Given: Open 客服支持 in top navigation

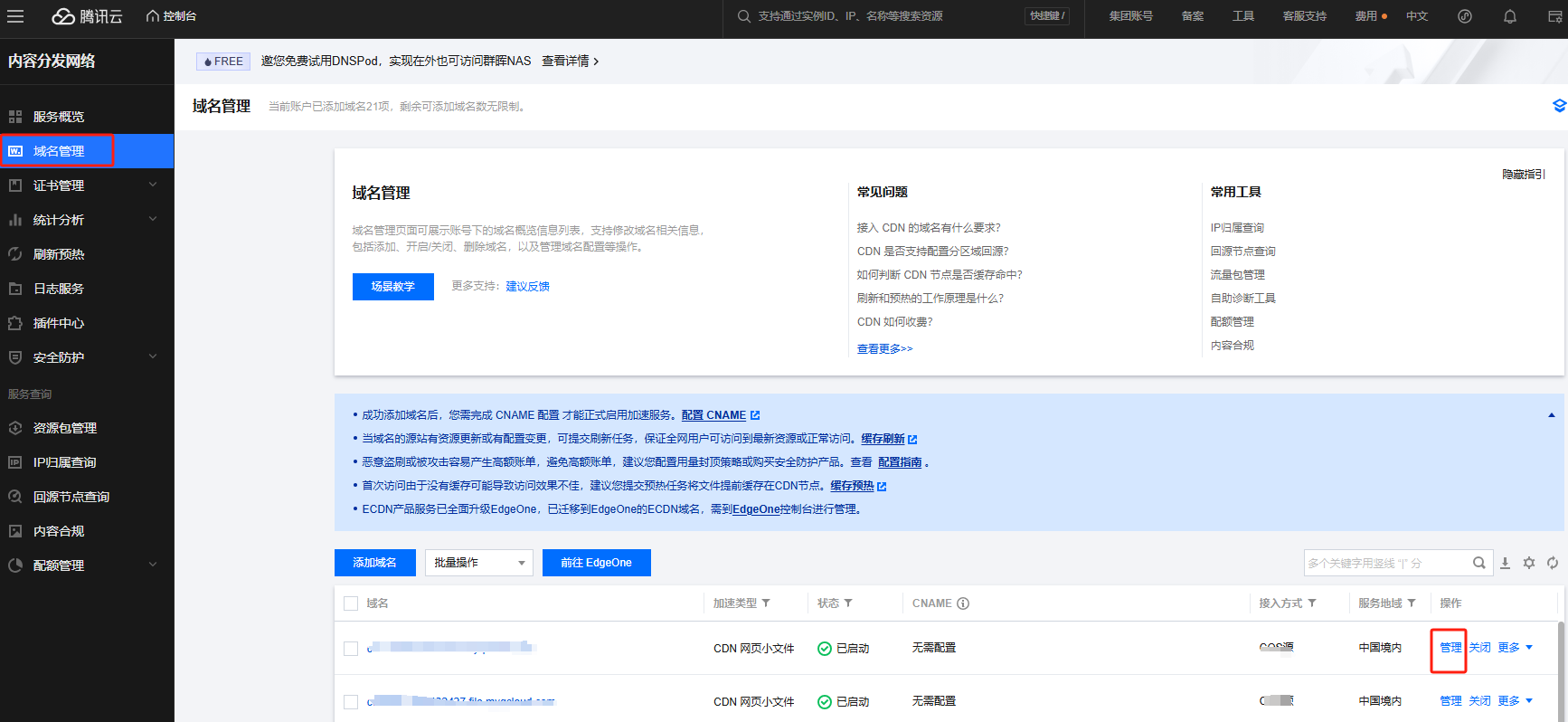Looking at the screenshot, I should point(1305,16).
